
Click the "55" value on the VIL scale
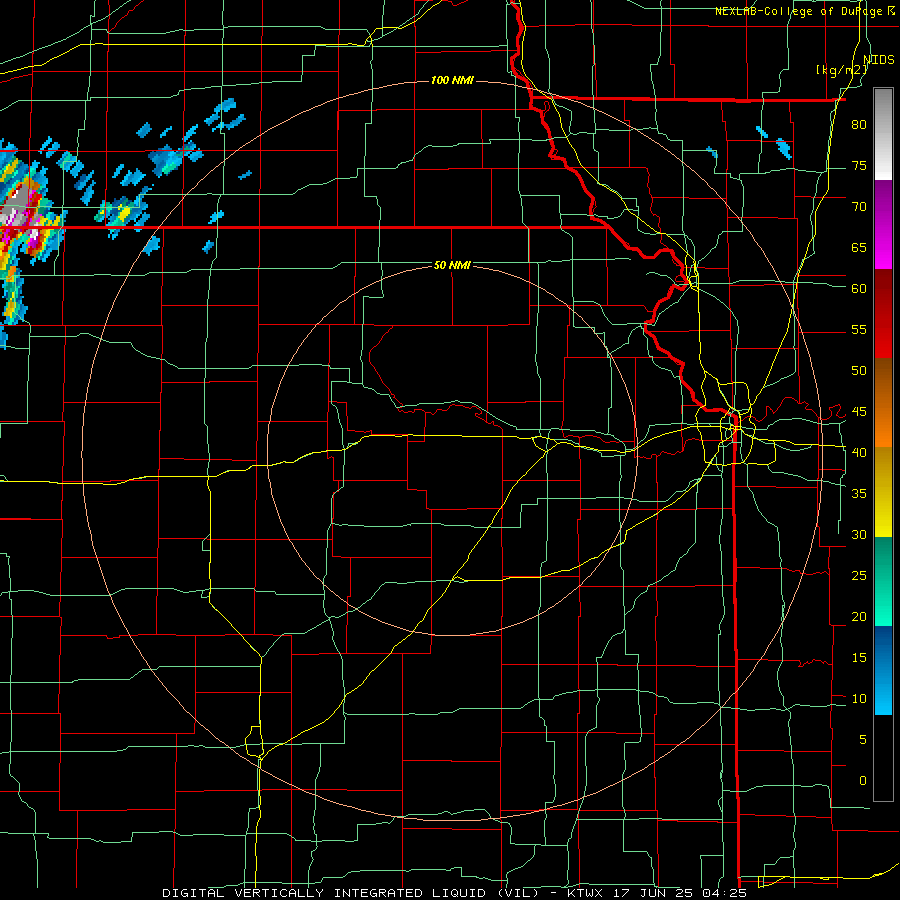coord(859,329)
